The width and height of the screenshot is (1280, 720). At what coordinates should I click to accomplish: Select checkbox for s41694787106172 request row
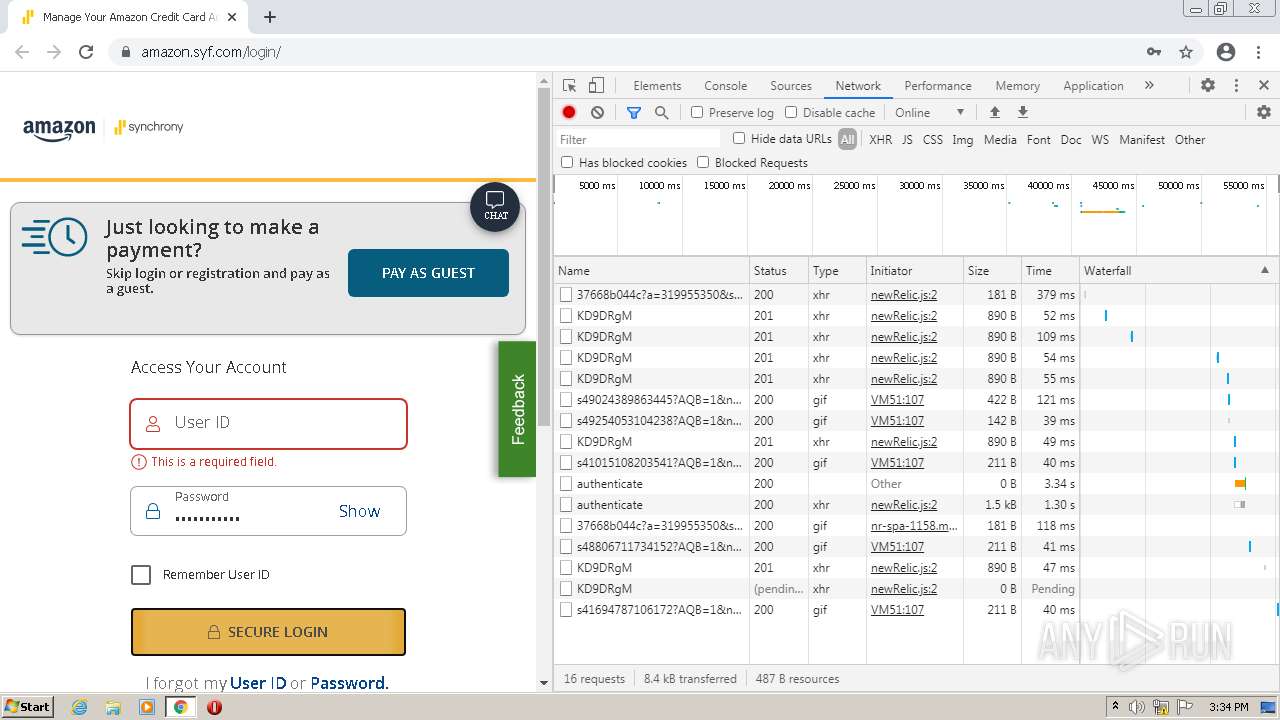[x=566, y=610]
